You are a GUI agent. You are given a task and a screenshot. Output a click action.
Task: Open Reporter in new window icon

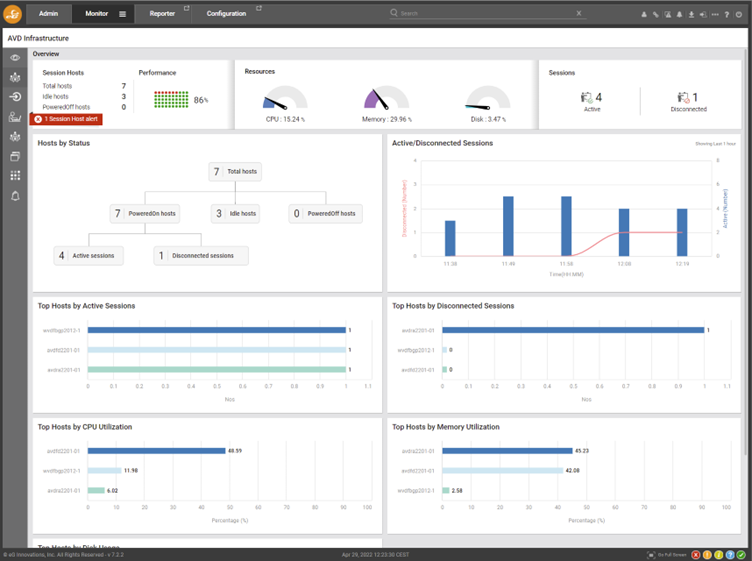point(187,8)
